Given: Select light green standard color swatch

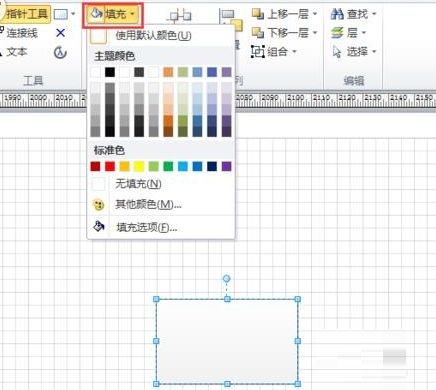Looking at the screenshot, I should [154, 166].
